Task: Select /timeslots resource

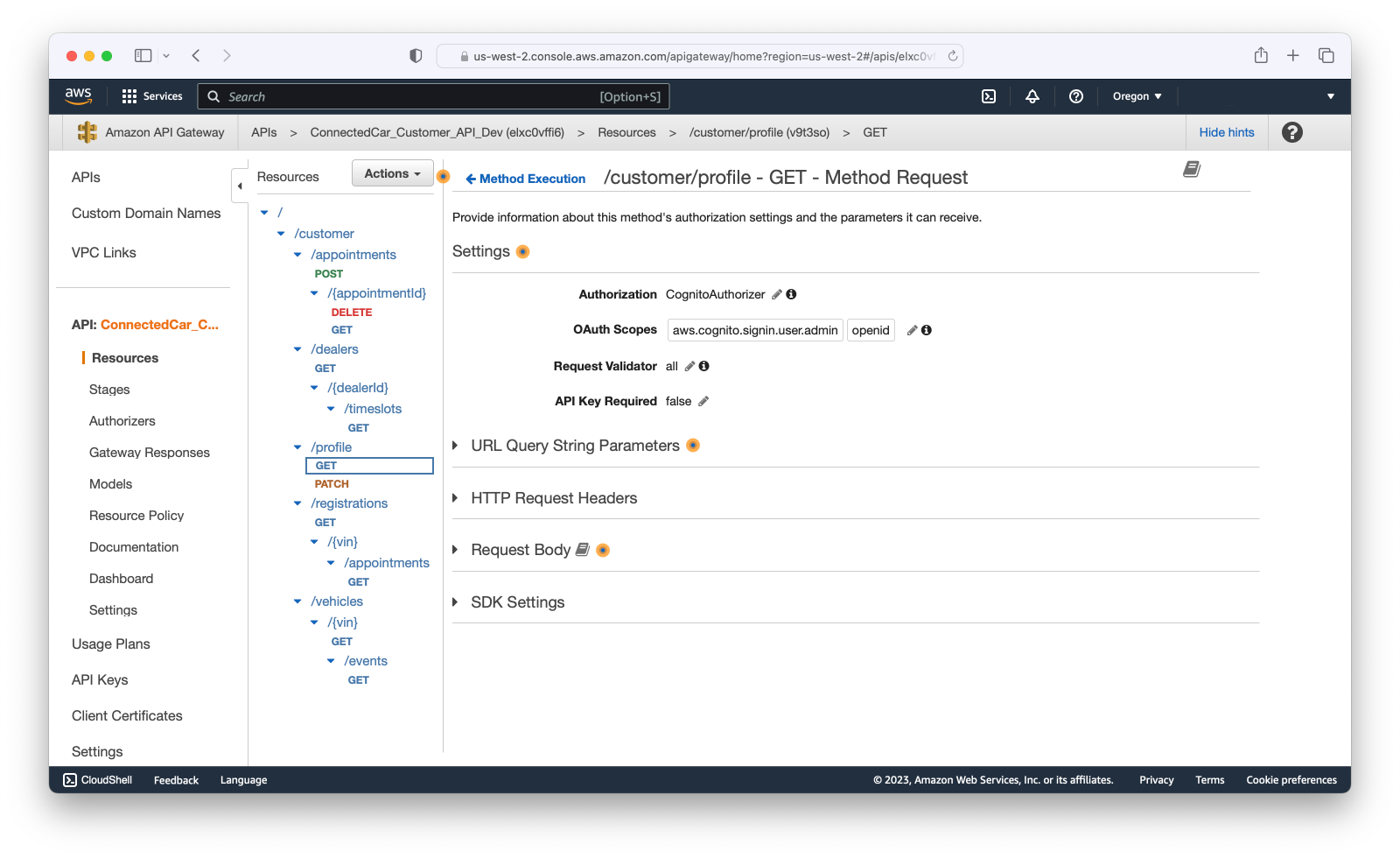Action: pyautogui.click(x=373, y=409)
